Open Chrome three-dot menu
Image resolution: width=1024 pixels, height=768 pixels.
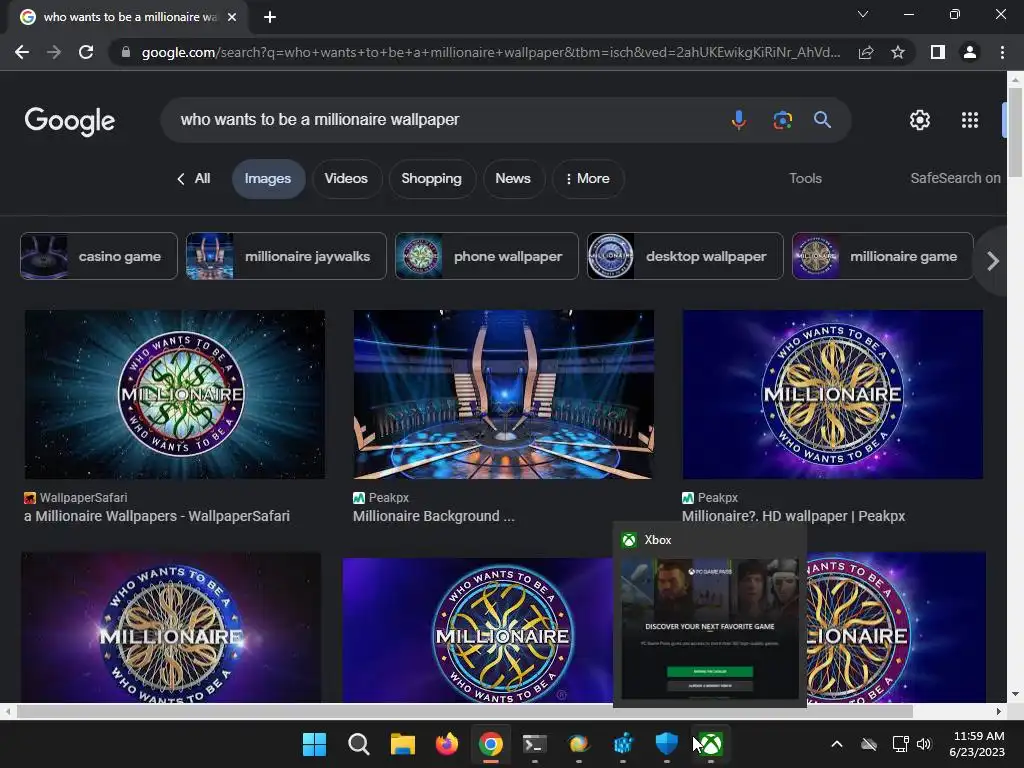(x=1002, y=52)
